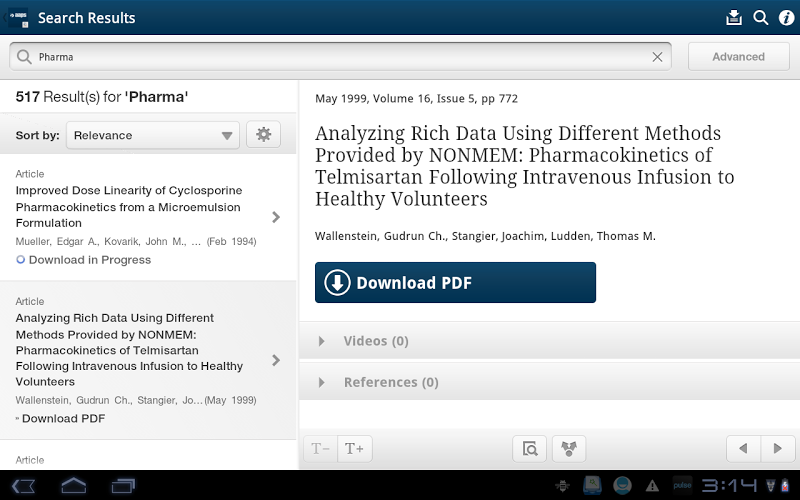The width and height of the screenshot is (800, 500).
Task: Tap Mueller, Edgar A. authors line
Action: [136, 241]
